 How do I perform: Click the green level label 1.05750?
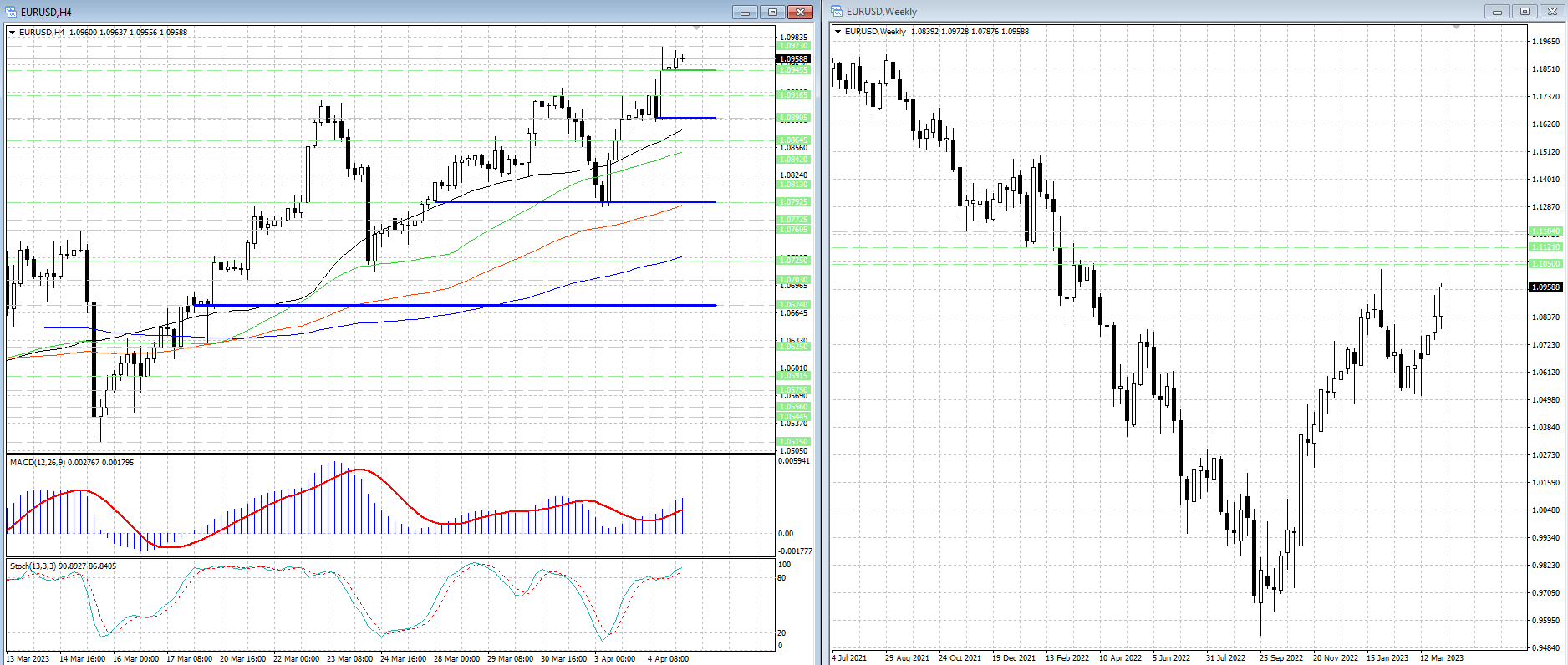point(793,390)
